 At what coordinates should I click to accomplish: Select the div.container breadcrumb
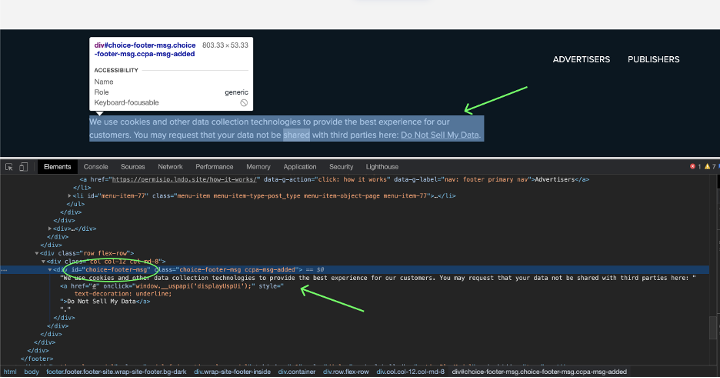(297, 372)
